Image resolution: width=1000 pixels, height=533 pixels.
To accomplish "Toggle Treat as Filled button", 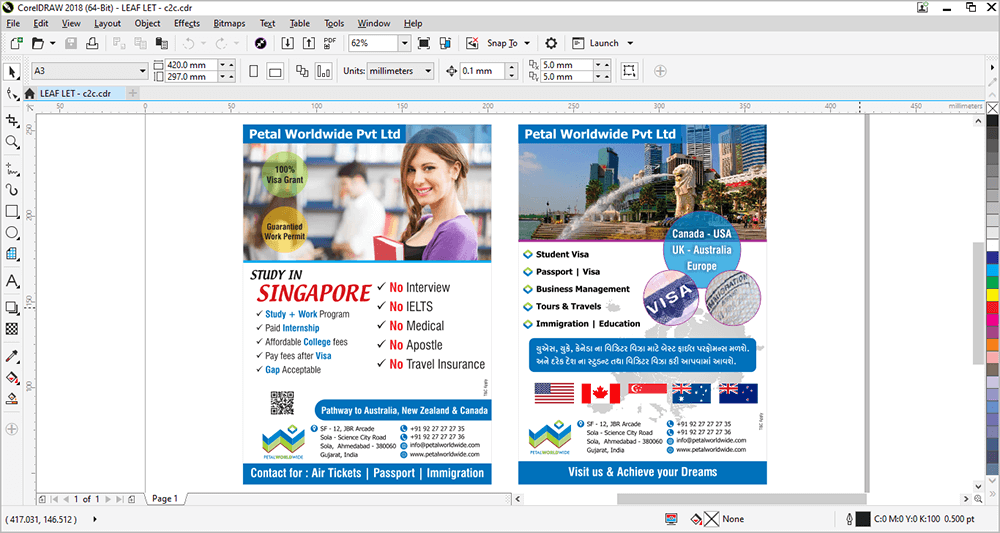I will point(629,71).
